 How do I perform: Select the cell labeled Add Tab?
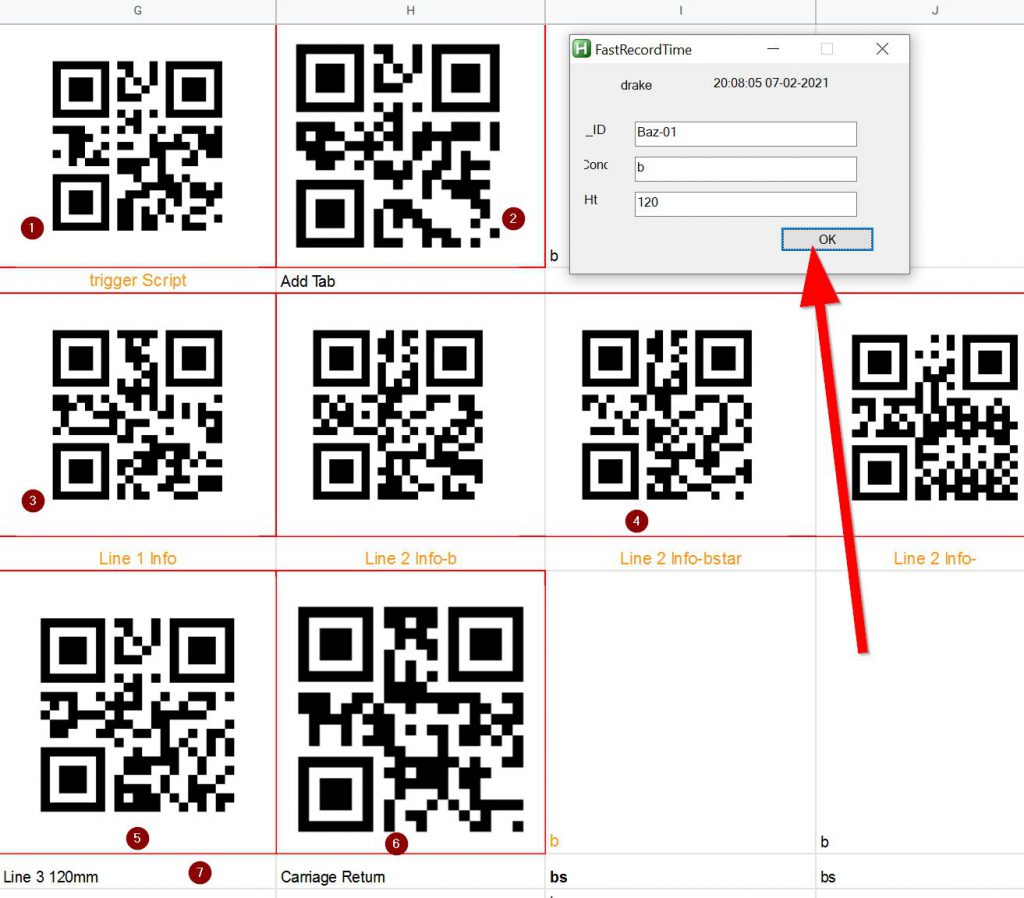pyautogui.click(x=410, y=281)
